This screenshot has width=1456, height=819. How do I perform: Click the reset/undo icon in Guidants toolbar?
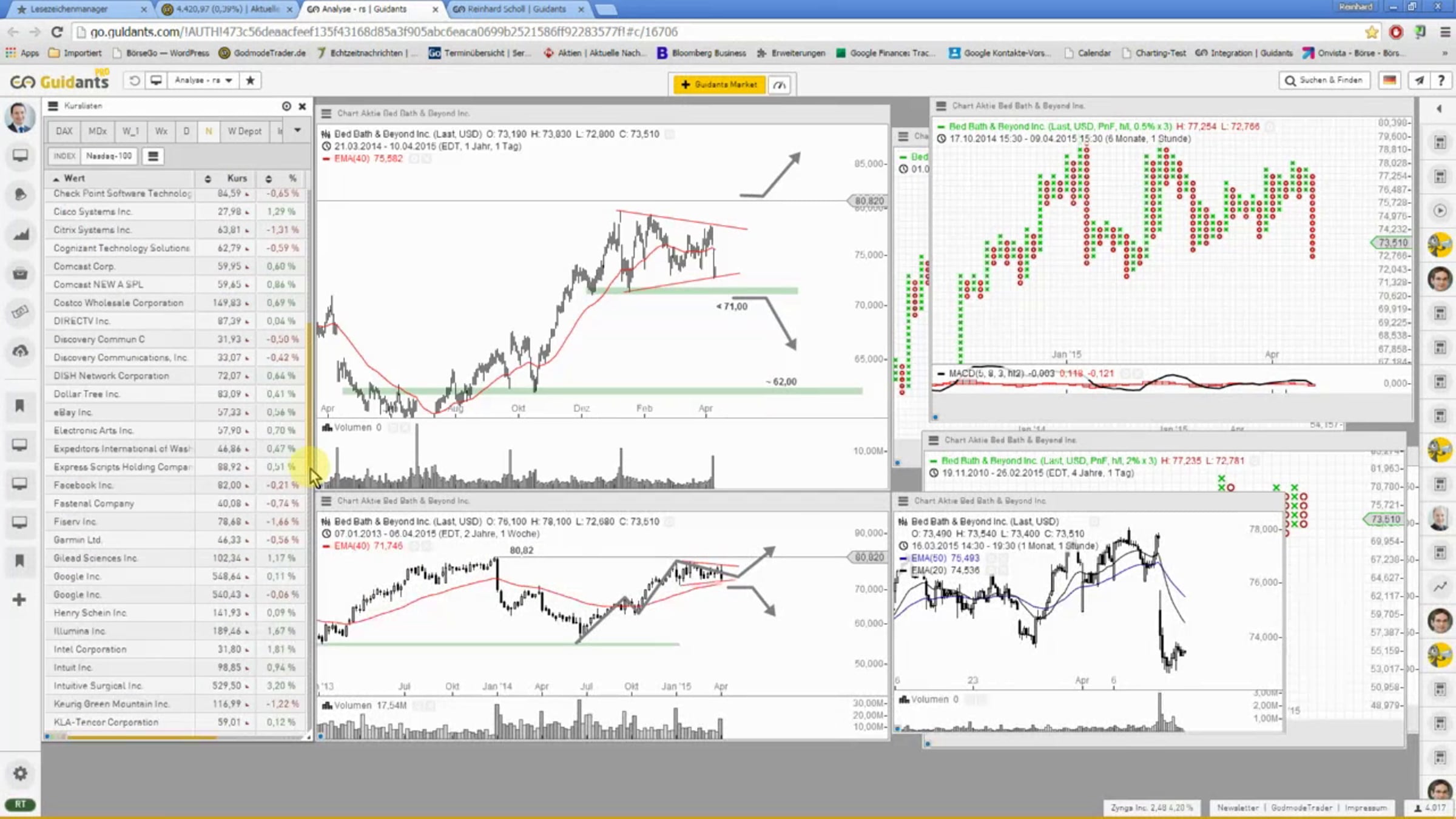[x=135, y=80]
